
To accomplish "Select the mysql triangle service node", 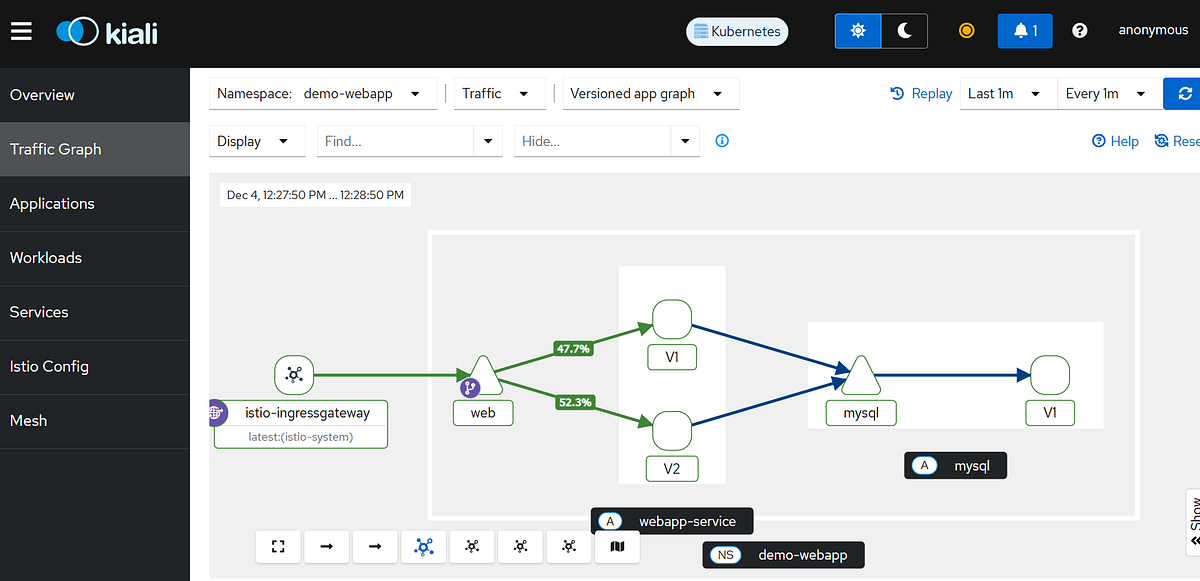I will pos(861,373).
